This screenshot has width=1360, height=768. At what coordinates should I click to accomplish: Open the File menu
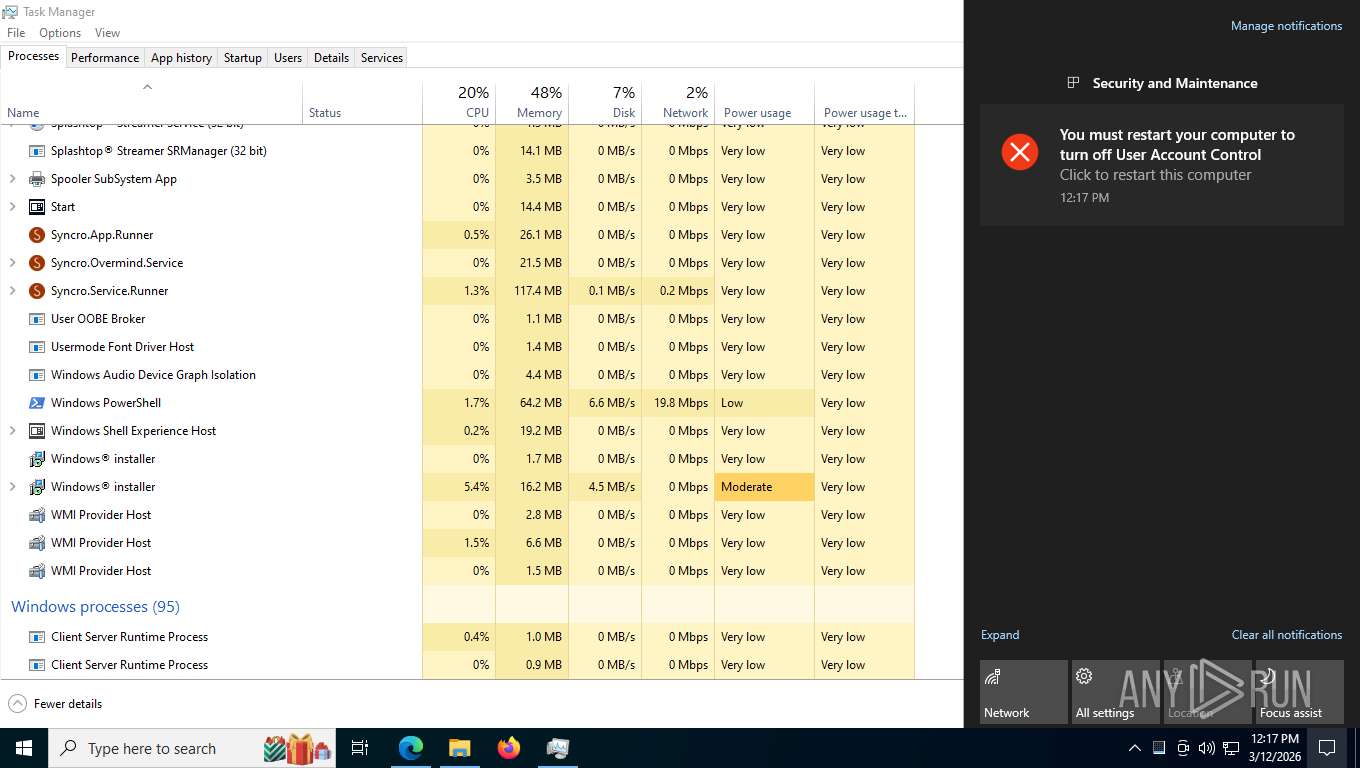16,33
